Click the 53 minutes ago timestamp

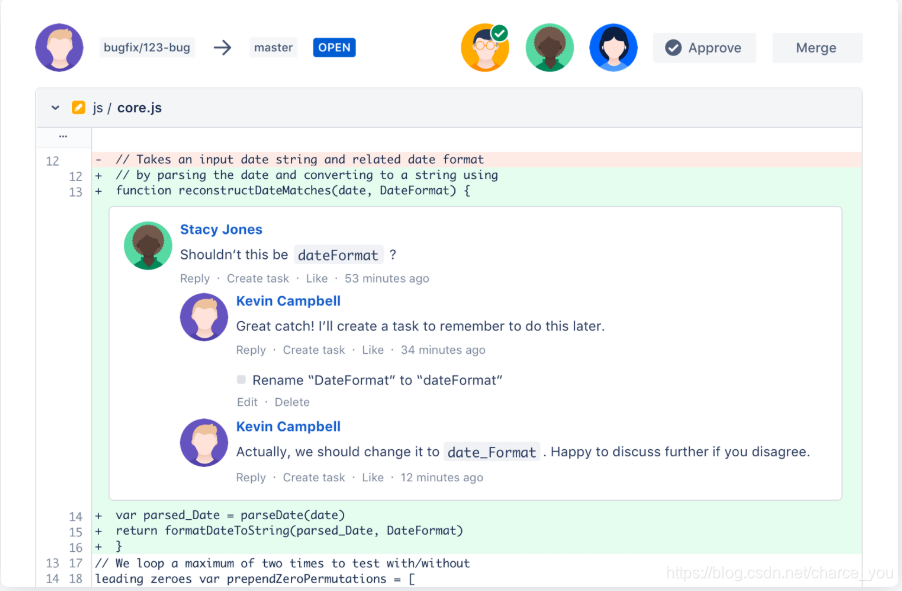[x=387, y=279]
